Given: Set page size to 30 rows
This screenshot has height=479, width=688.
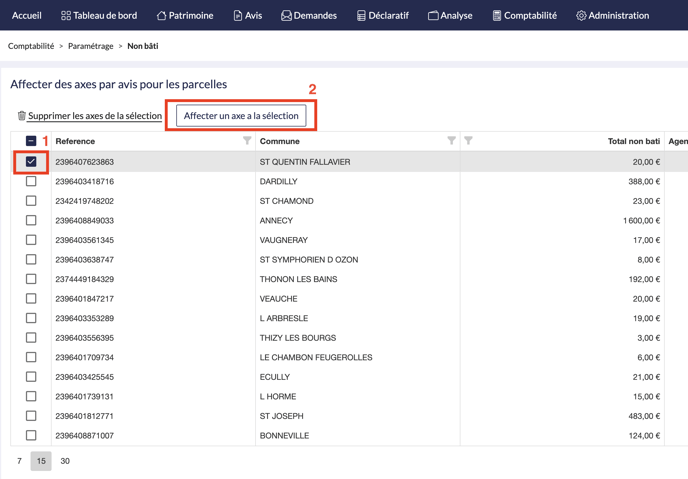Looking at the screenshot, I should click(65, 461).
